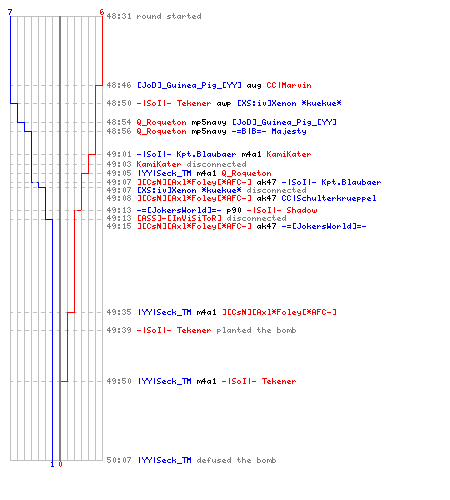Select the 49:01 Kpt.Blaubaer m4a1 kill
This screenshot has height=500, width=450.
(209, 154)
